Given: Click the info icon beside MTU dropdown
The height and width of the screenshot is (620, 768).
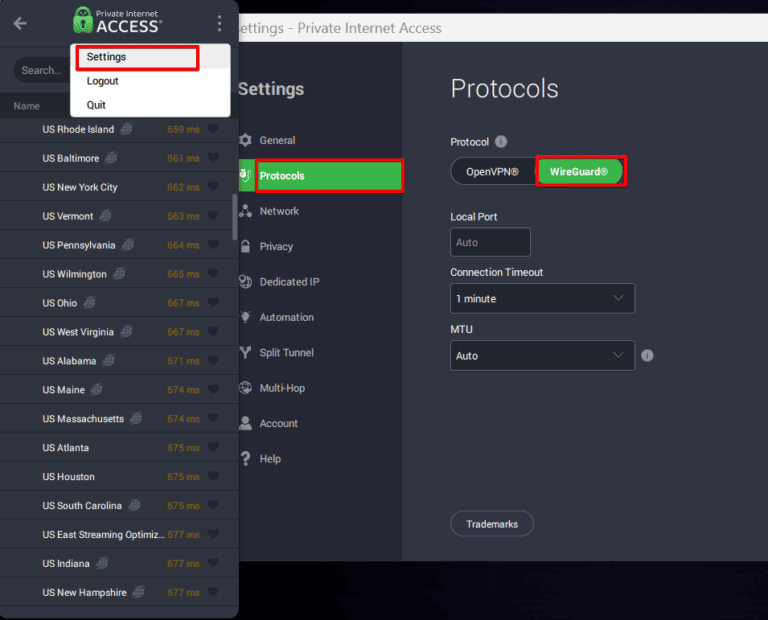Looking at the screenshot, I should tap(647, 356).
